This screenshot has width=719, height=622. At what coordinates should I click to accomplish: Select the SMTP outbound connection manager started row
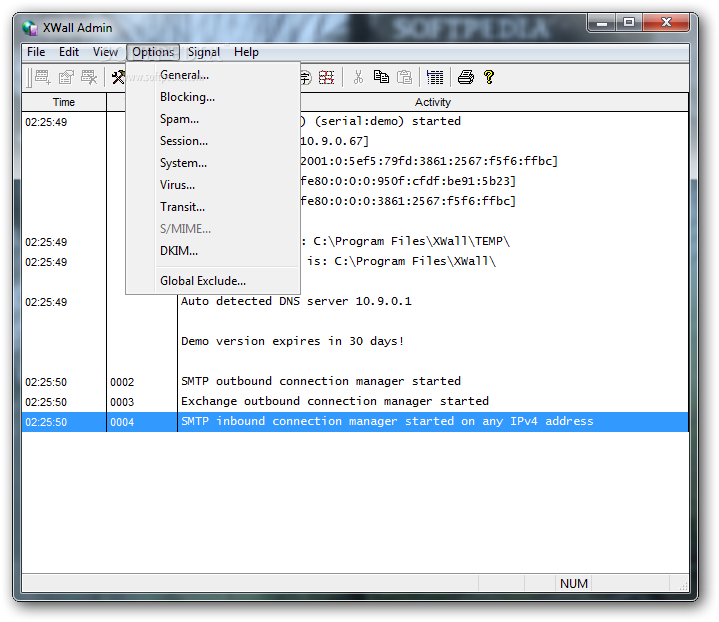point(355,381)
